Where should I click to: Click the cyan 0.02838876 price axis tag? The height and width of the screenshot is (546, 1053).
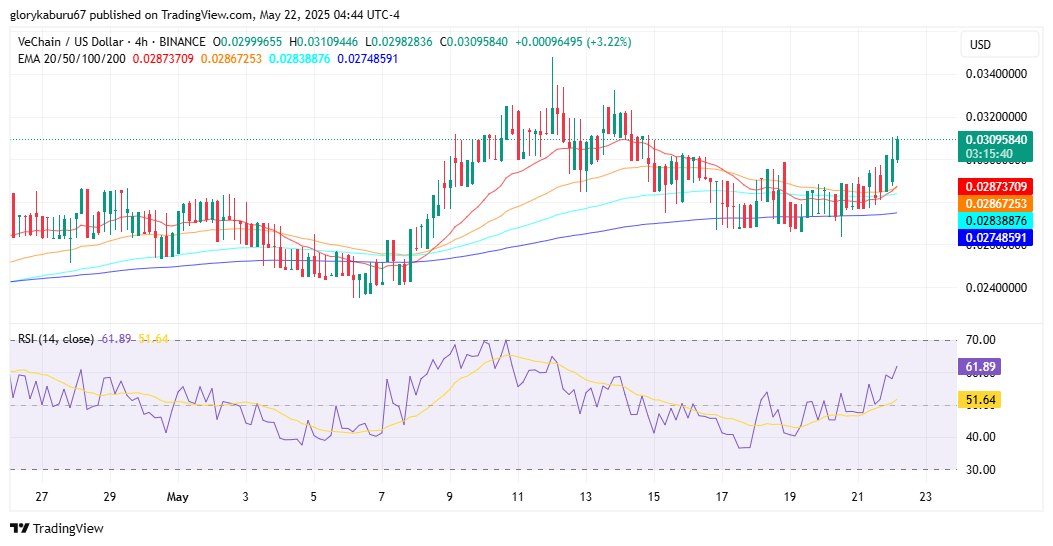pos(995,220)
